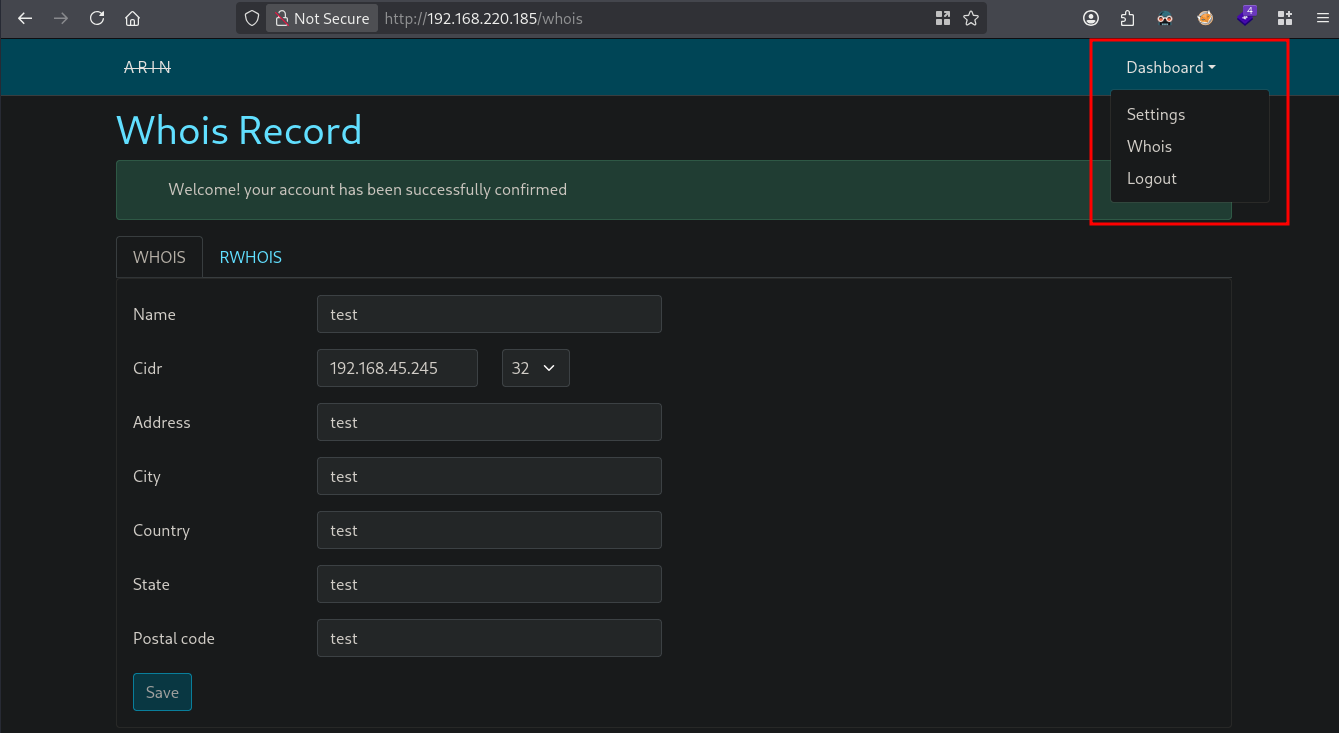Click the extension icon with red glasses

(x=1165, y=18)
